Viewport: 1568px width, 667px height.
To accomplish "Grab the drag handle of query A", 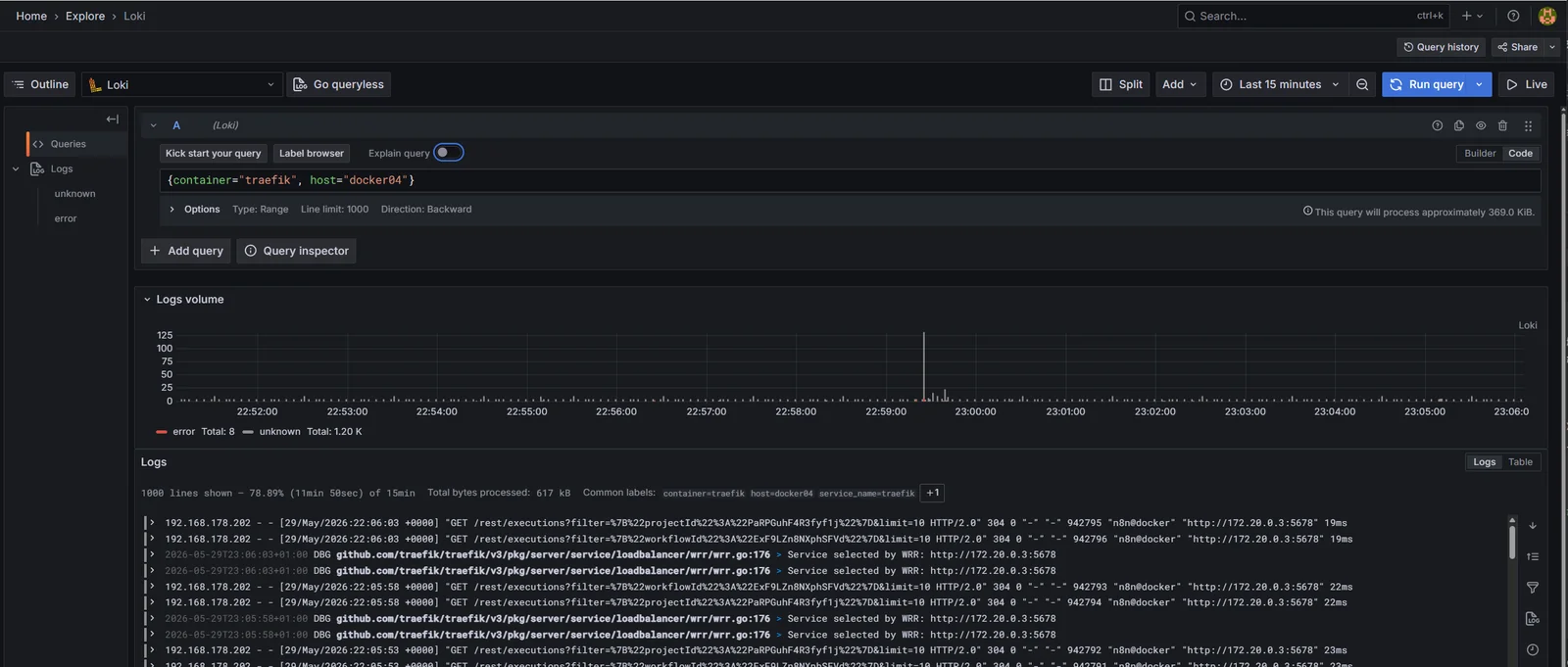I will [1528, 125].
